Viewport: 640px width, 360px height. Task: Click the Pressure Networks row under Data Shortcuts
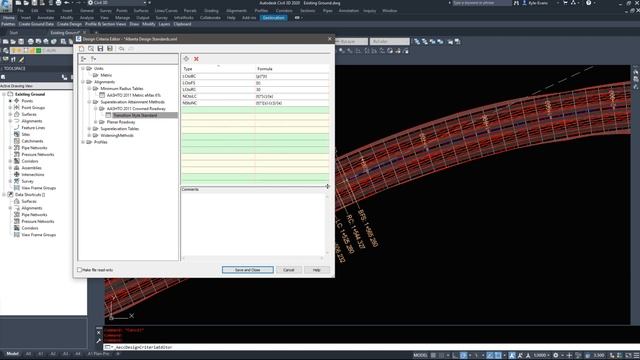tap(38, 221)
